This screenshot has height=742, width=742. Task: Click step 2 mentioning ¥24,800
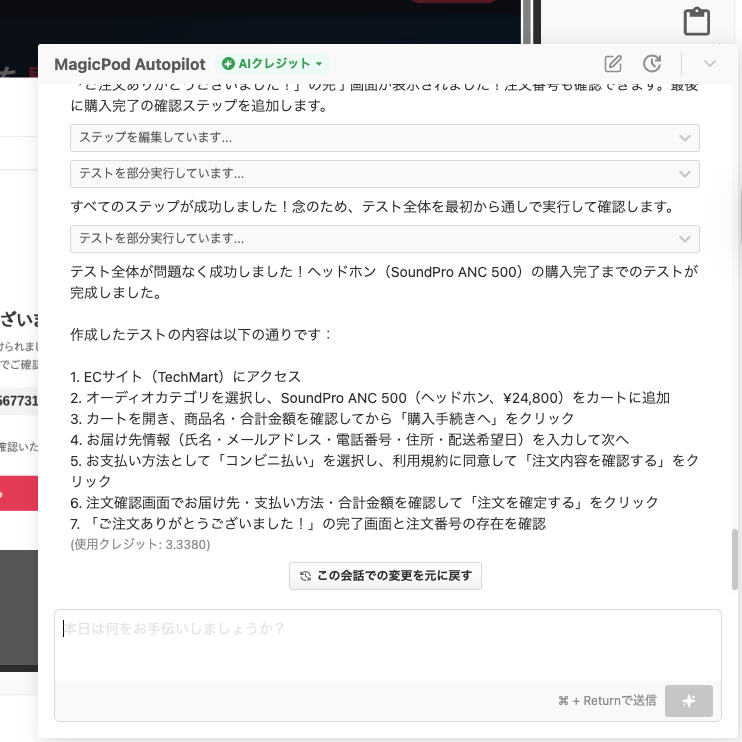370,398
